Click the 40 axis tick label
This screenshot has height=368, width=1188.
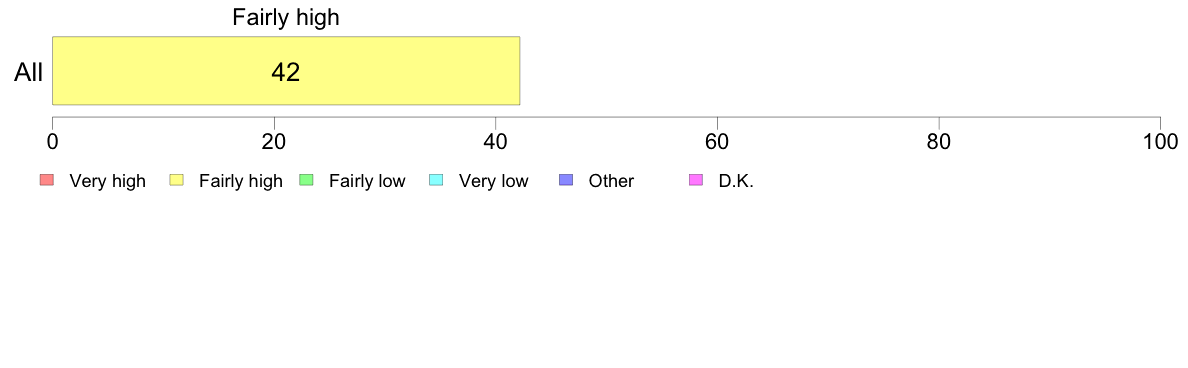pyautogui.click(x=496, y=141)
